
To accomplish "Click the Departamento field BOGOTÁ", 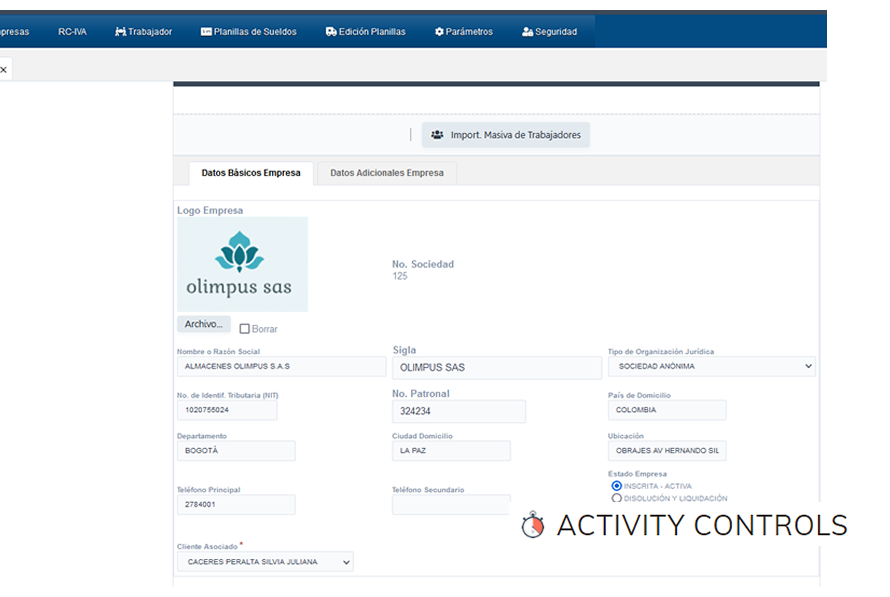I will 236,451.
